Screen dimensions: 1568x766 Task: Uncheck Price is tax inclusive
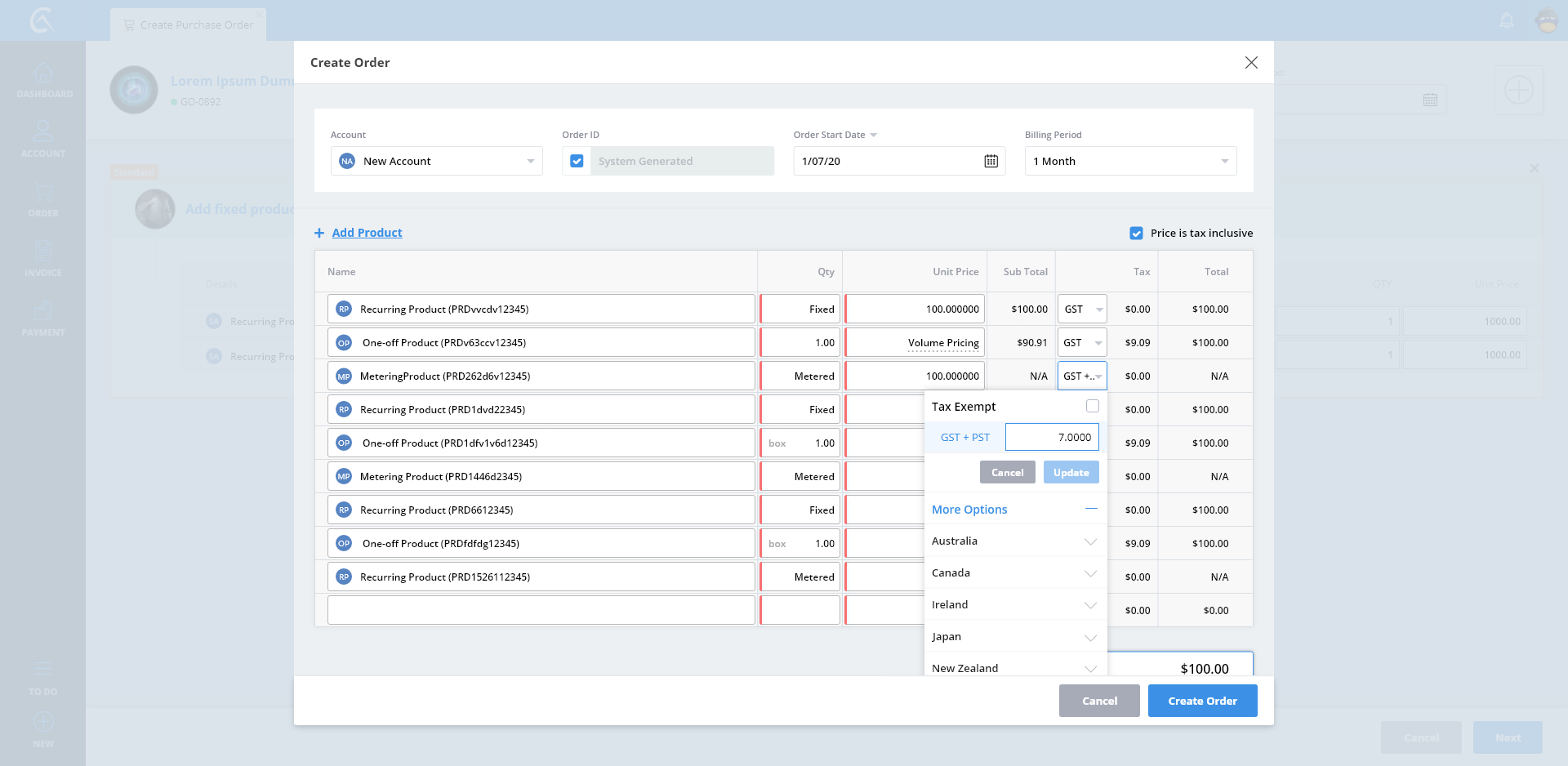coord(1136,234)
